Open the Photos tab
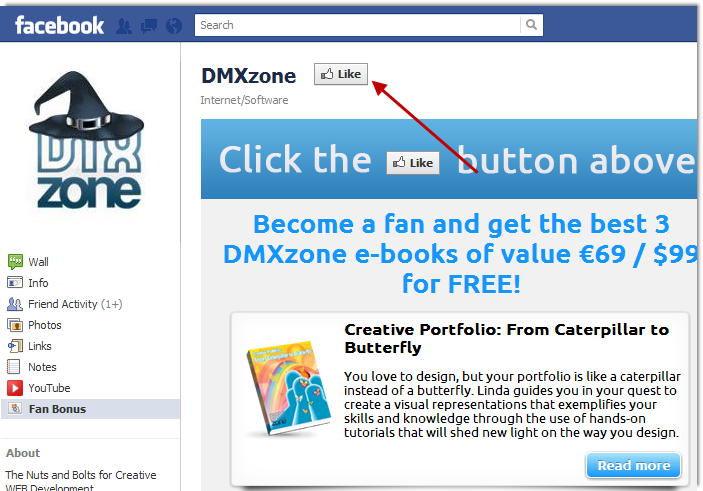Image resolution: width=703 pixels, height=491 pixels. [x=45, y=325]
